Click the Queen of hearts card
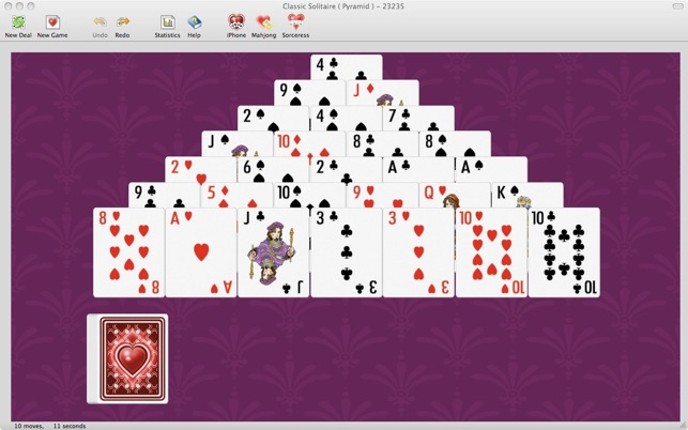 coord(455,195)
